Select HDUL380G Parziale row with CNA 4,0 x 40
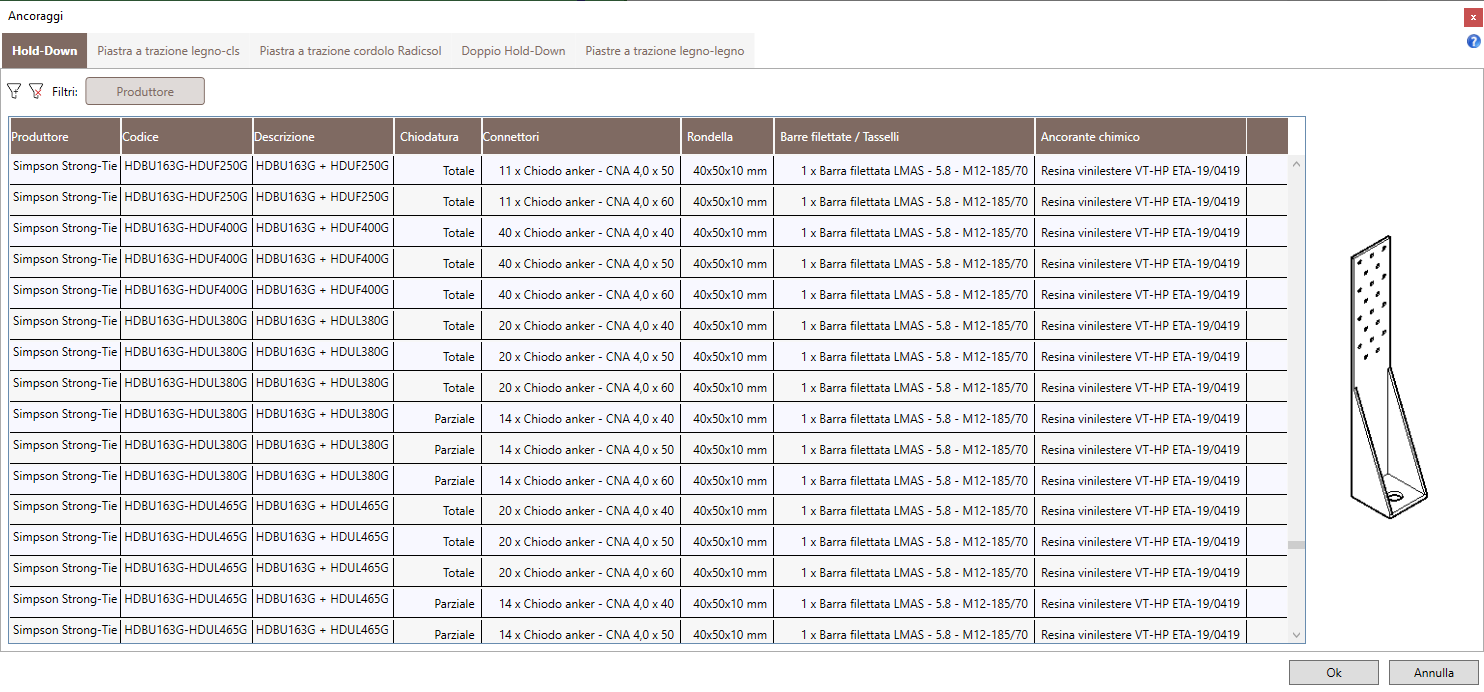 tap(648, 418)
